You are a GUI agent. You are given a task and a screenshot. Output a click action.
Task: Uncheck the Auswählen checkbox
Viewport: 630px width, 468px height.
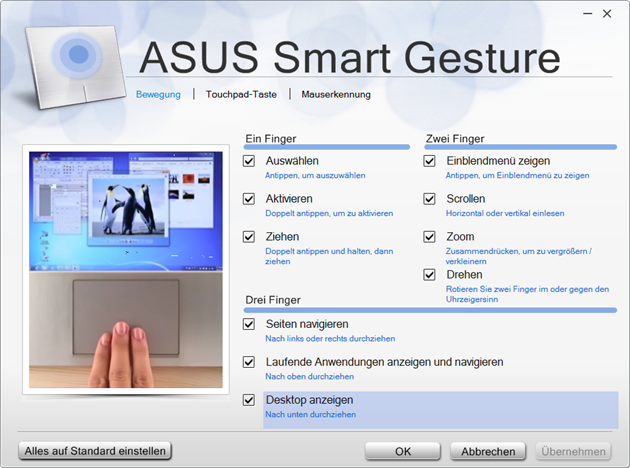249,161
